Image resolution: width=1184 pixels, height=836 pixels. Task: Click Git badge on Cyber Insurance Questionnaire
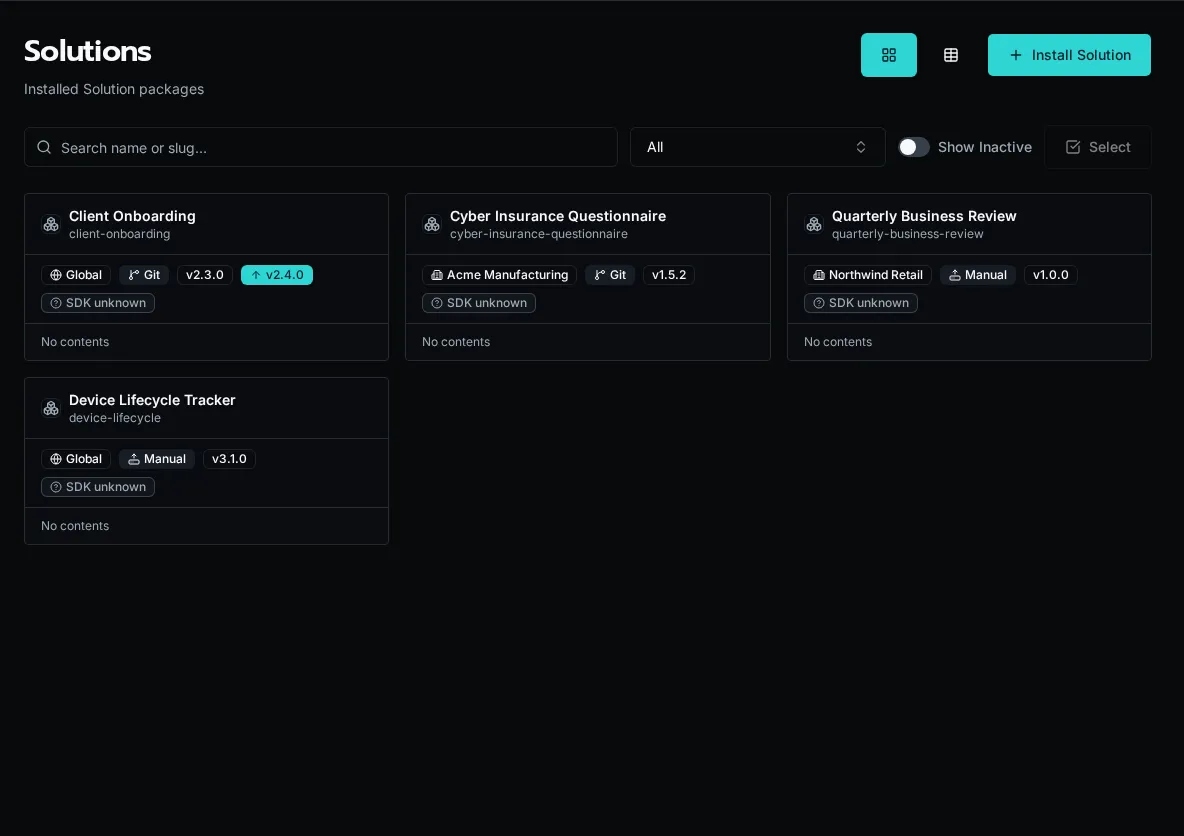[x=610, y=275]
